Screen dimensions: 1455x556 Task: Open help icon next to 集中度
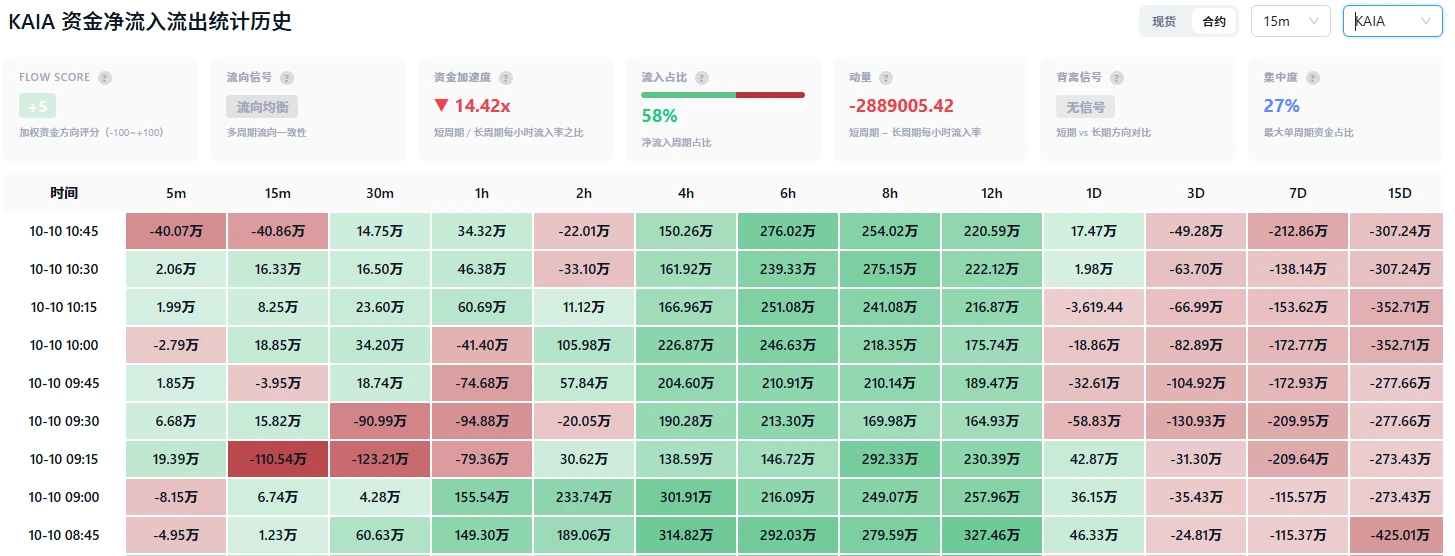(1312, 78)
